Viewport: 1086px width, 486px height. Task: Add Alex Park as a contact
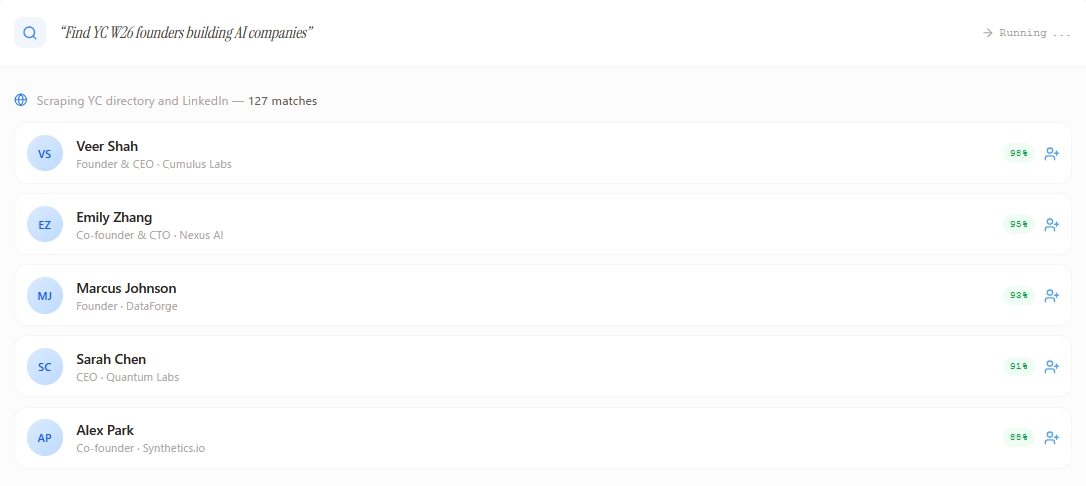1051,438
